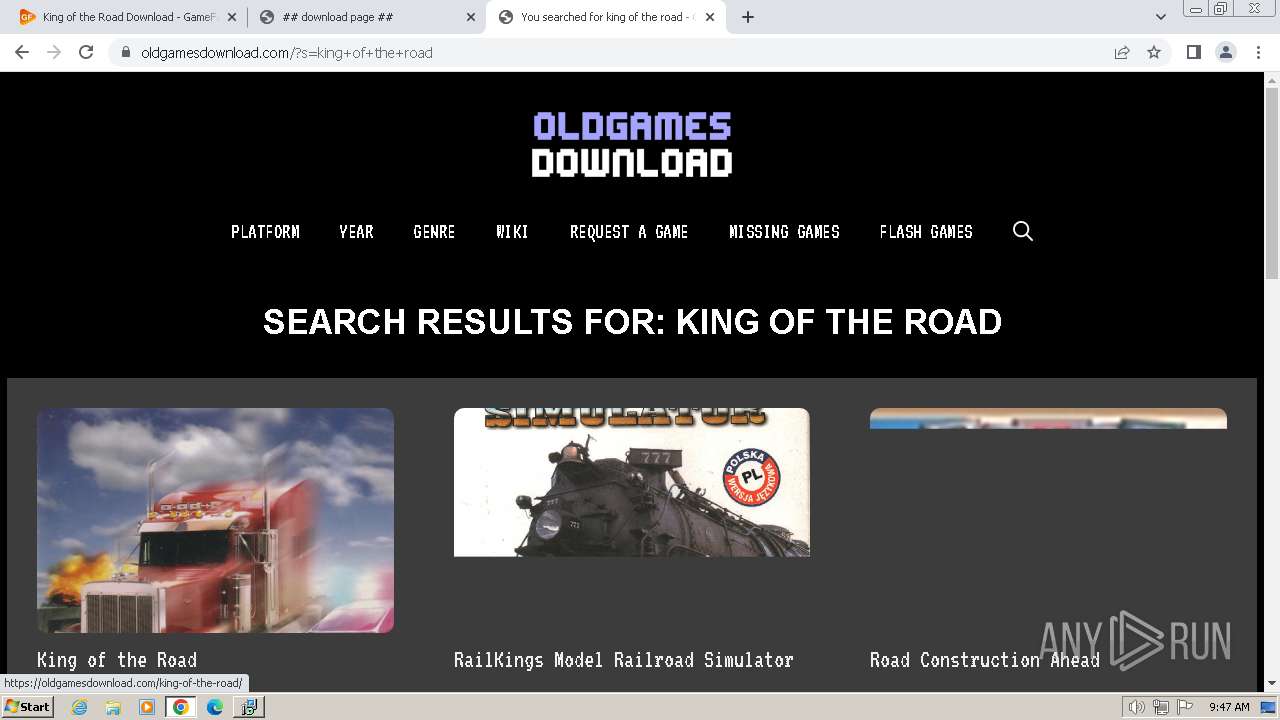Click the RailKings locomotive thumbnail
The image size is (1280, 720).
[632, 482]
